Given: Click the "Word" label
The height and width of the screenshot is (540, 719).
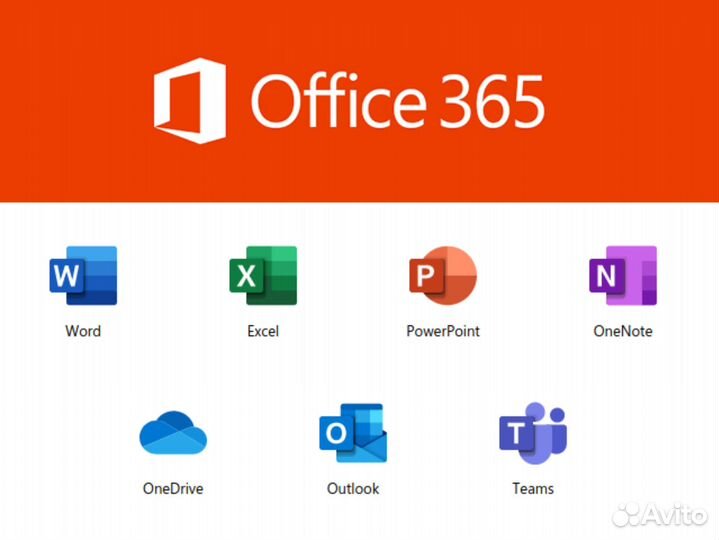Looking at the screenshot, I should pyautogui.click(x=83, y=331).
